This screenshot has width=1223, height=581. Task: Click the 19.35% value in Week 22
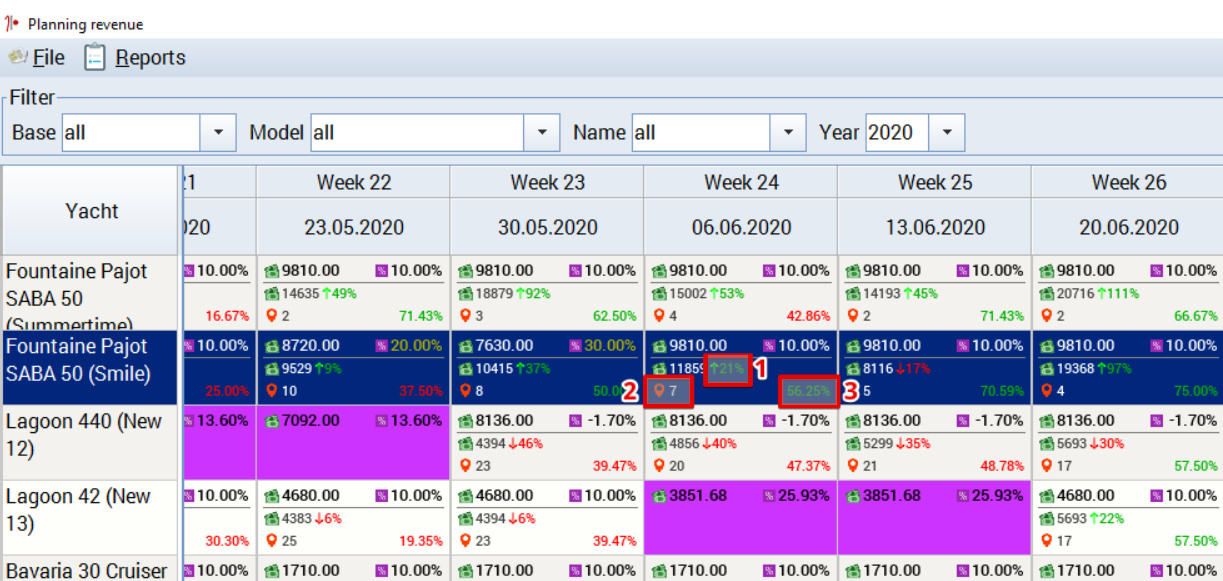(x=421, y=541)
